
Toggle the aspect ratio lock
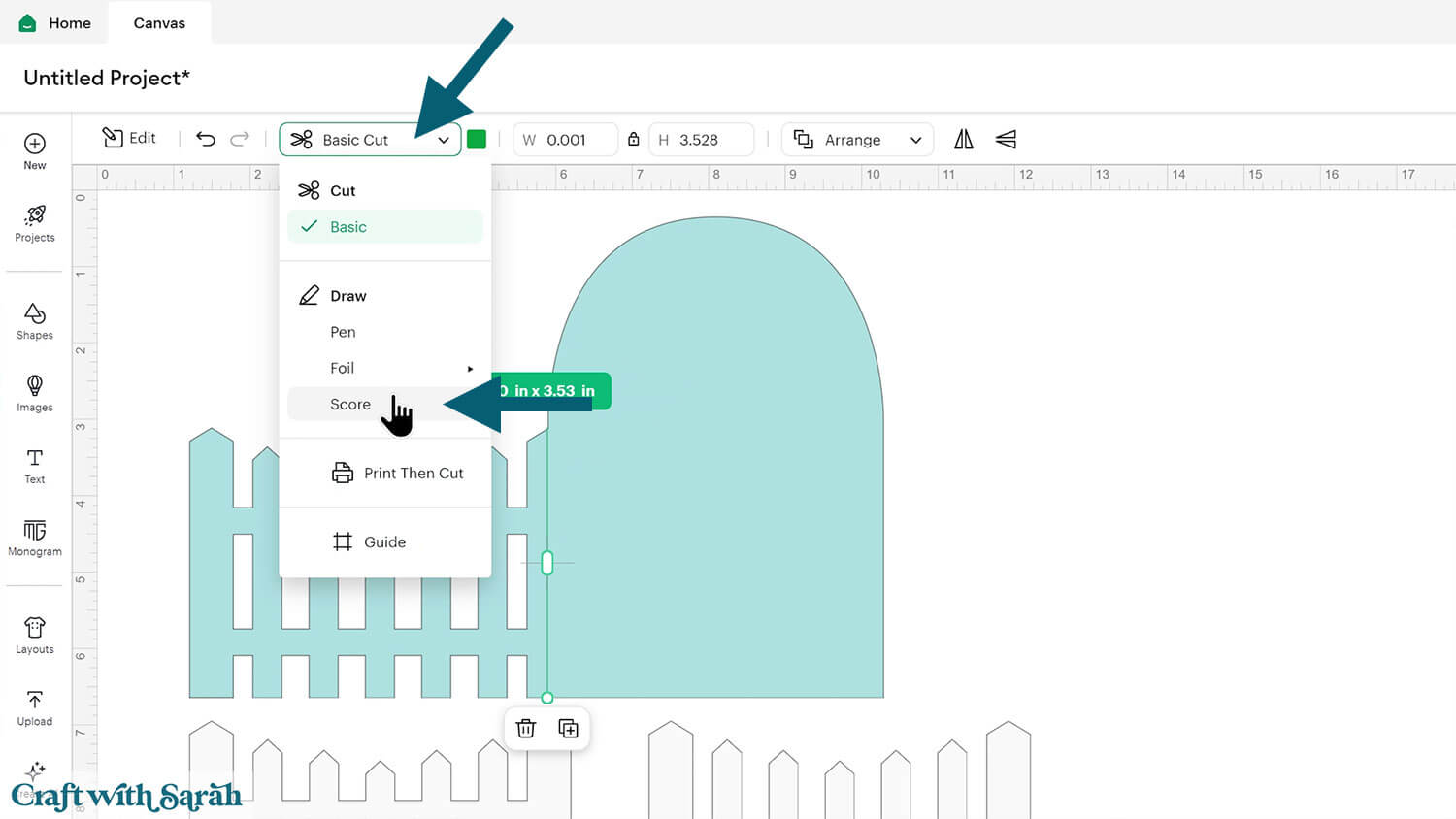click(x=634, y=140)
